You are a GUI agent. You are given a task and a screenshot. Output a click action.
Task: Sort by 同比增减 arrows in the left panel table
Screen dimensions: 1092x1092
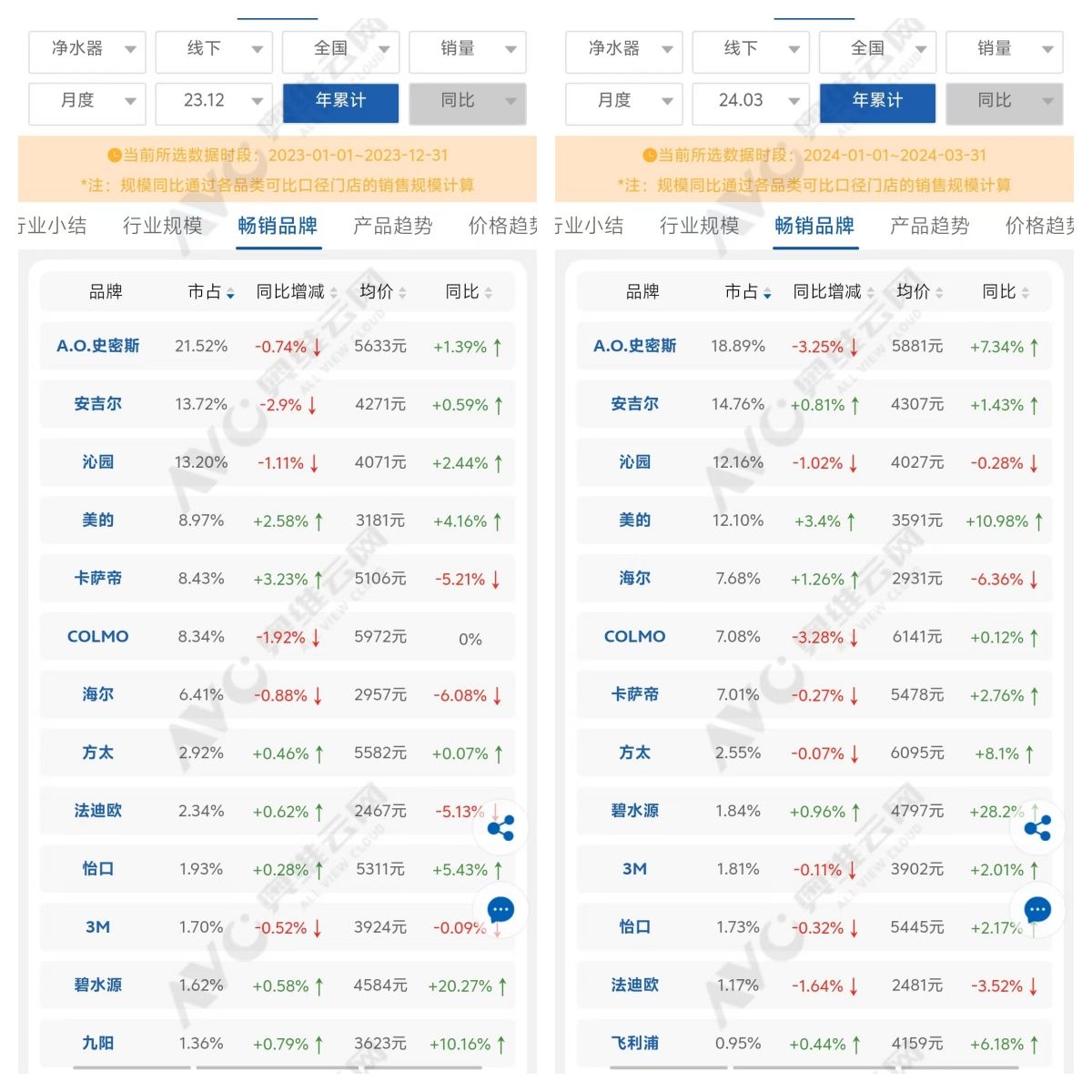click(333, 293)
